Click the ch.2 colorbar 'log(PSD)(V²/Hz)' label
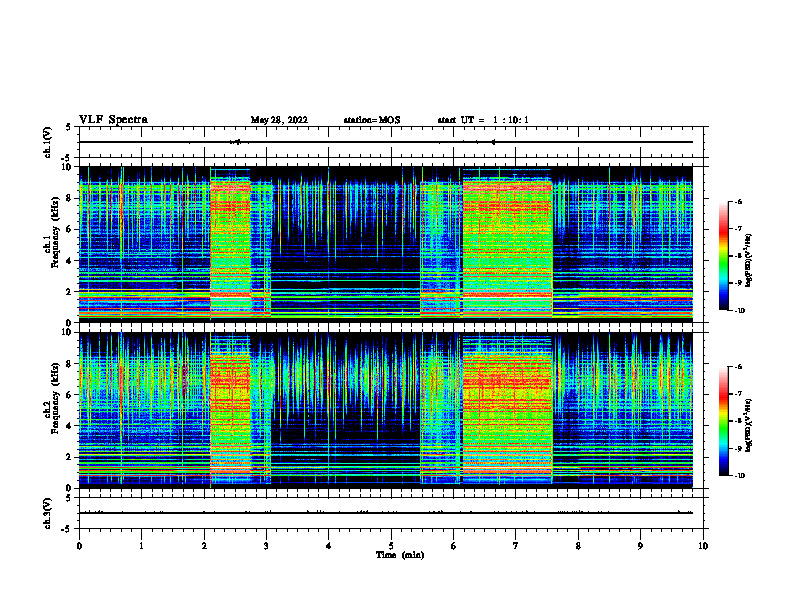Image resolution: width=792 pixels, height=612 pixels. coord(749,425)
